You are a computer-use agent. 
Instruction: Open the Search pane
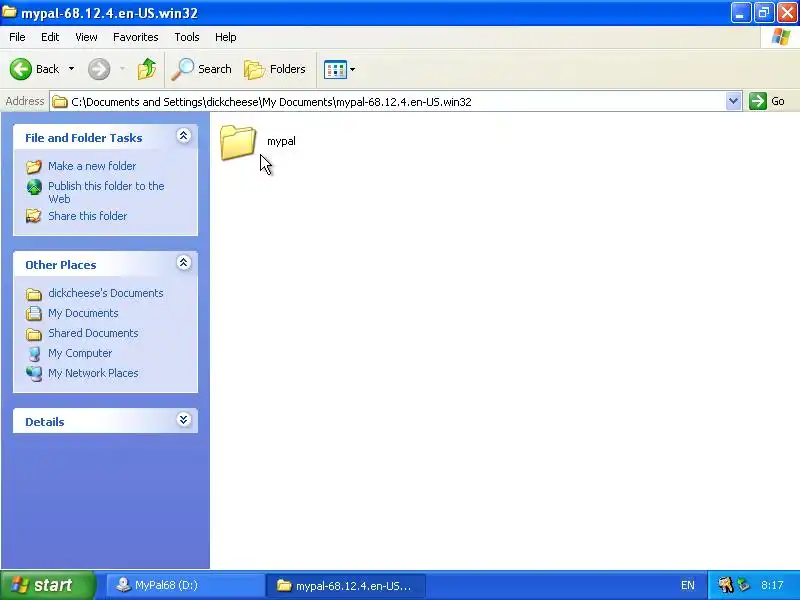tap(202, 69)
